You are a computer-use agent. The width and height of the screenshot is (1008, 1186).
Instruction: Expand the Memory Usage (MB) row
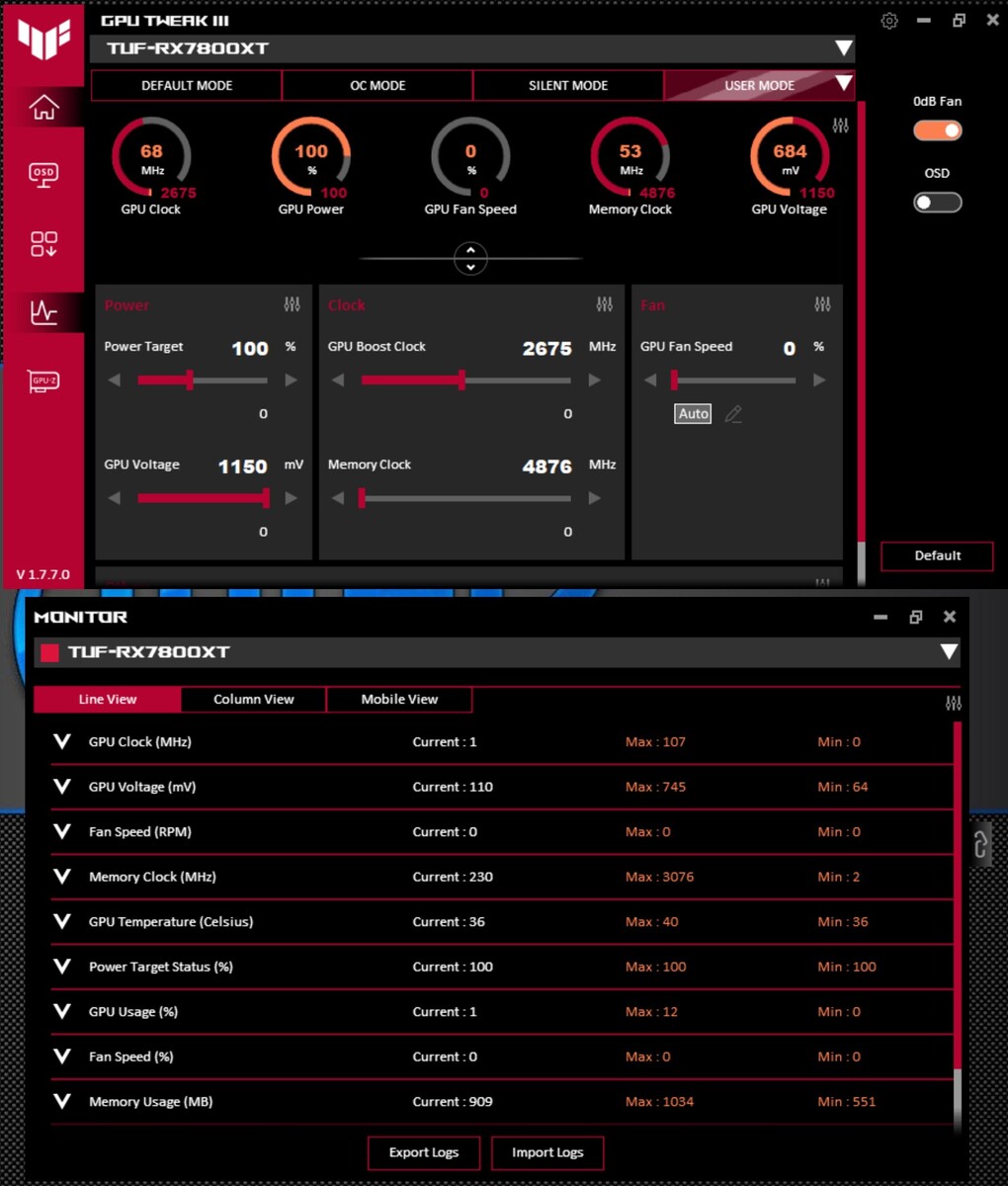62,1101
